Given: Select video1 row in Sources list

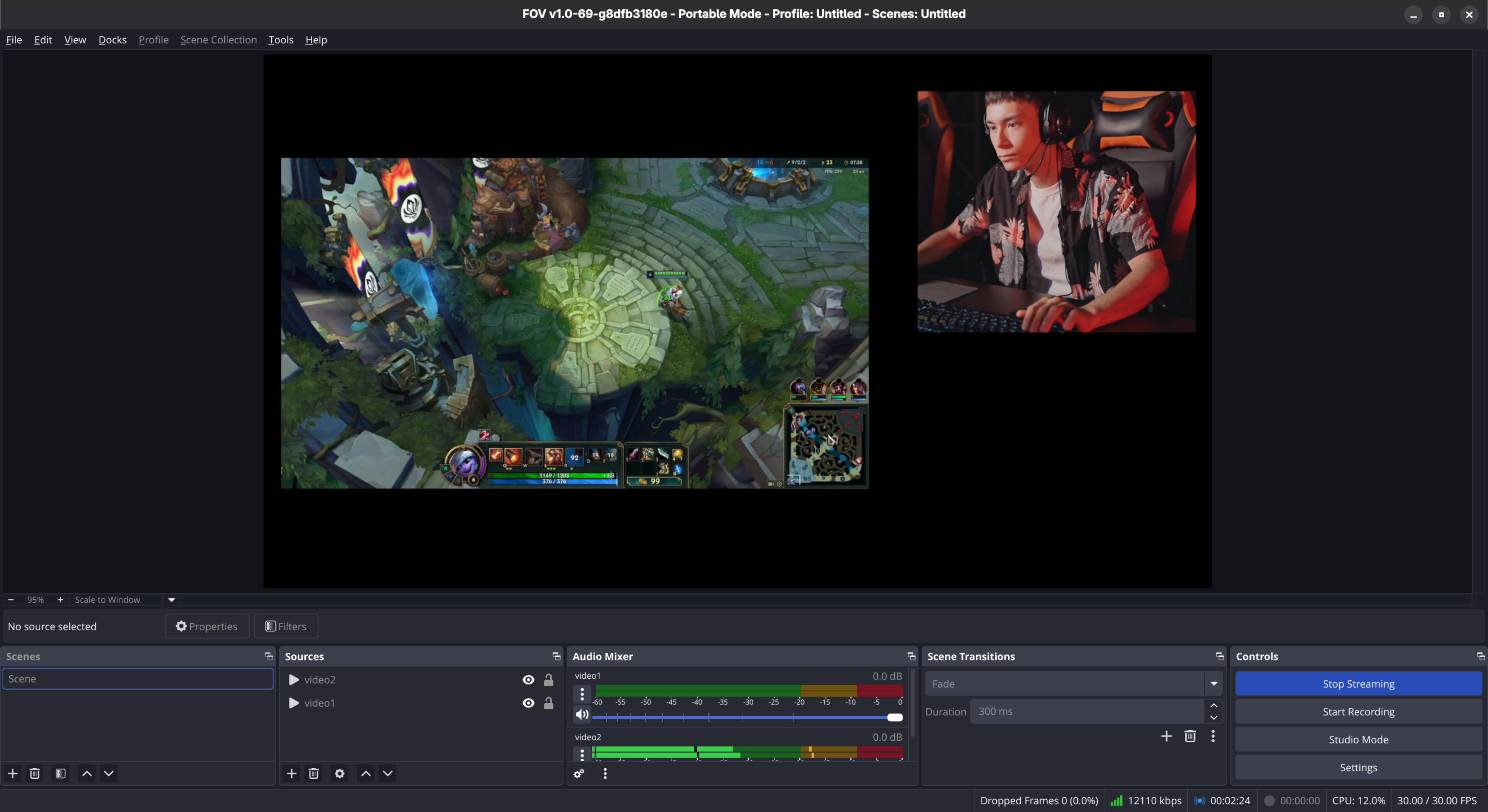Looking at the screenshot, I should point(420,703).
